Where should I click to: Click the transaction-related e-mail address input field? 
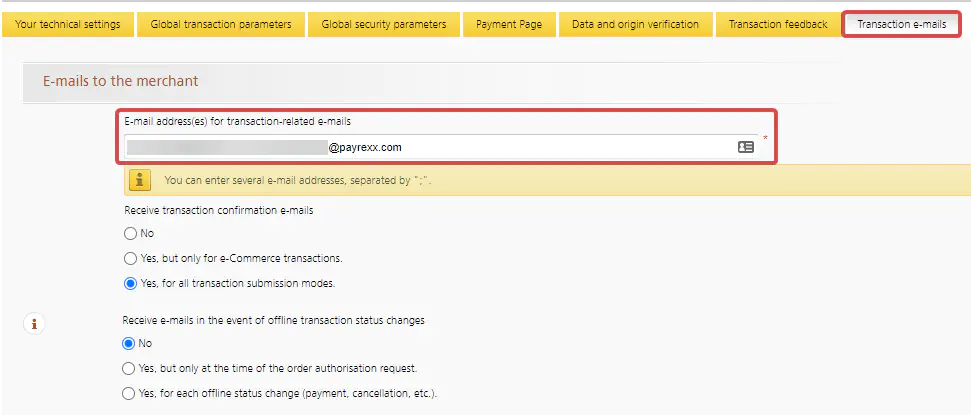pos(430,147)
